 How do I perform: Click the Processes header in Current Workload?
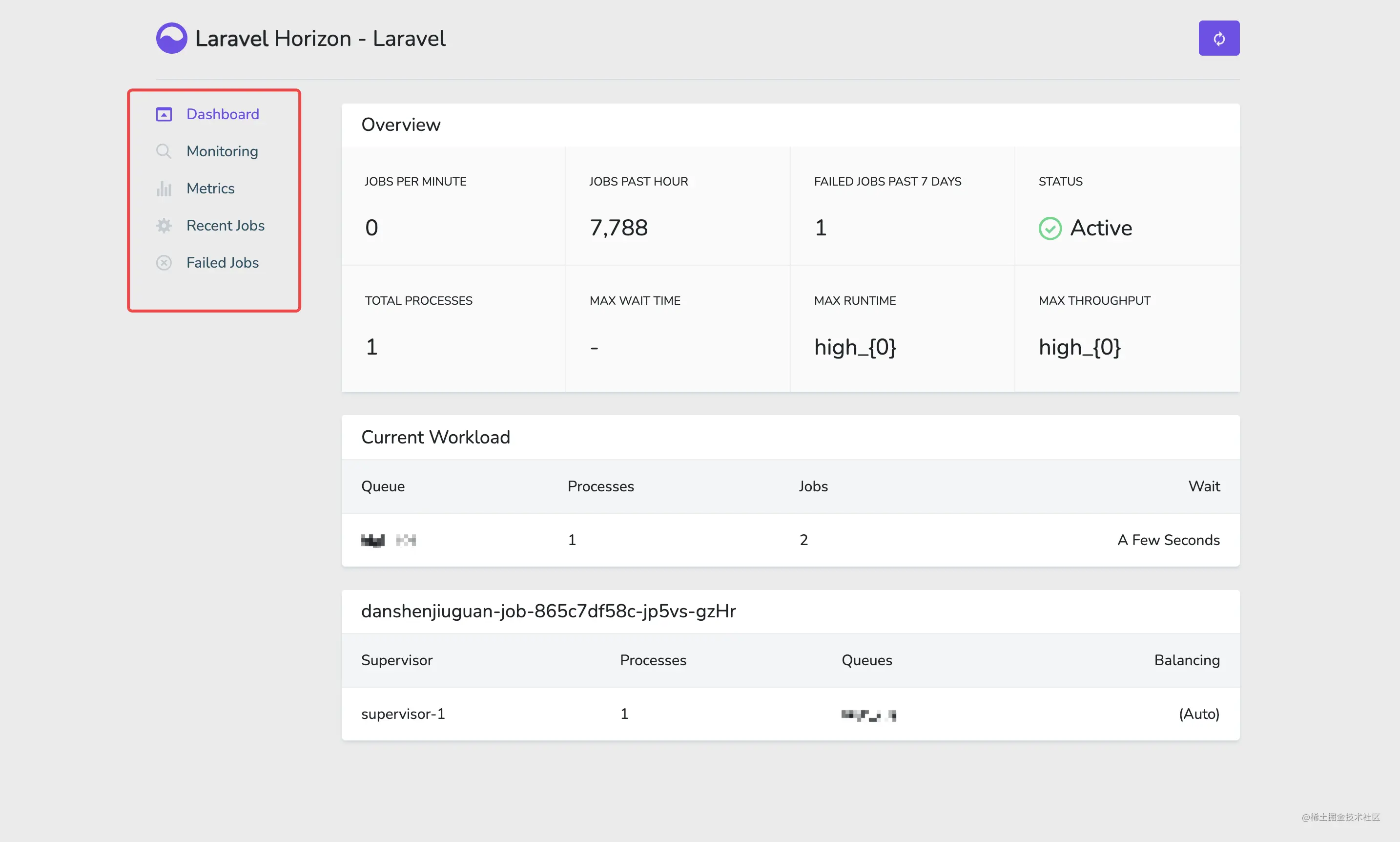[600, 486]
